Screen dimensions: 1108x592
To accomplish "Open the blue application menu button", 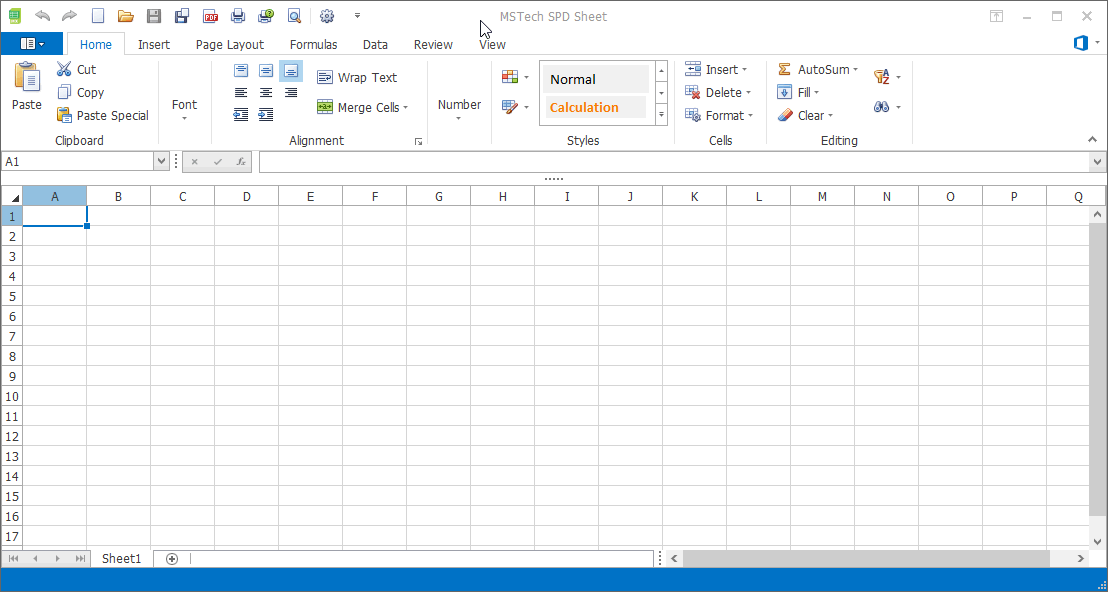I will point(32,44).
